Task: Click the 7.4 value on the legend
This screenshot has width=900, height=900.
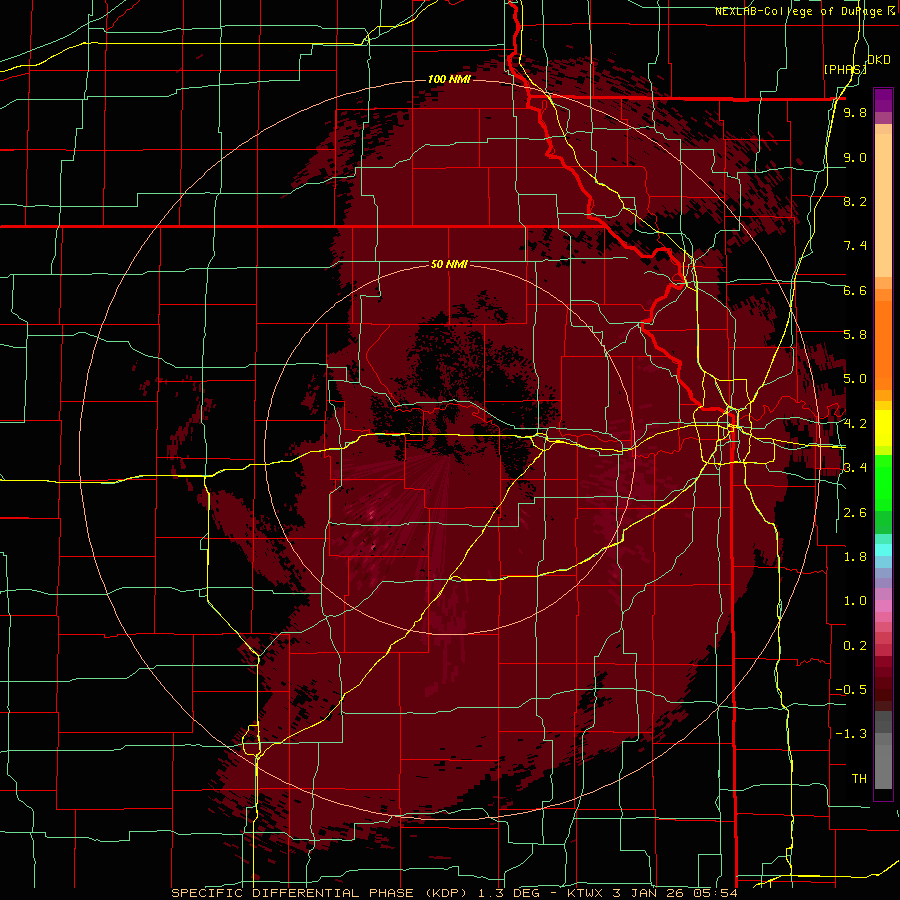Action: 855,246
